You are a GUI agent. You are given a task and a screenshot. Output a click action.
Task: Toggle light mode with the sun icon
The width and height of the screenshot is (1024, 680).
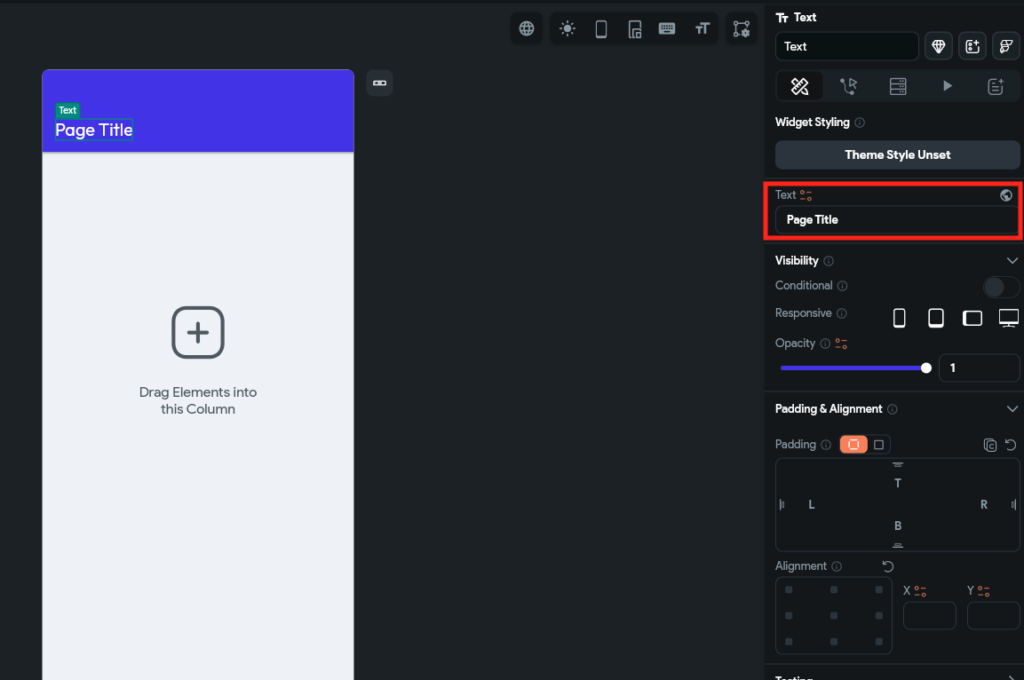567,29
